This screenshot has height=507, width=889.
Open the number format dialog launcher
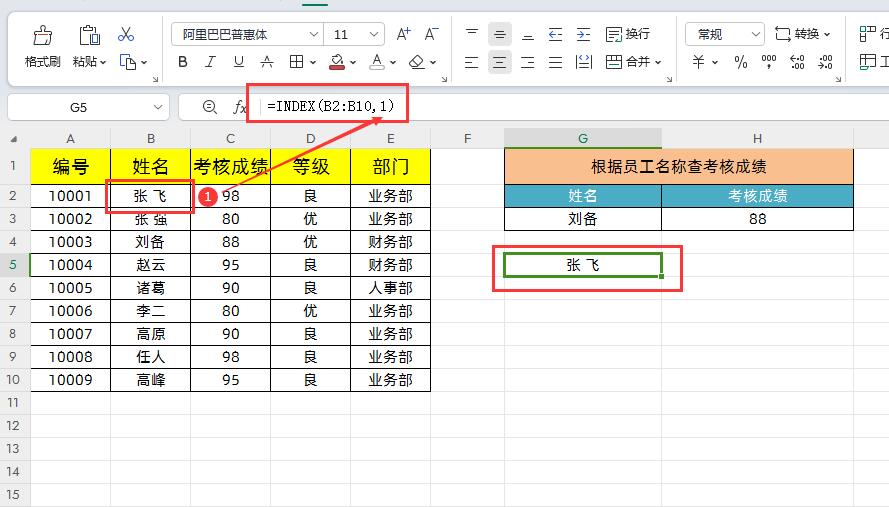(x=839, y=79)
